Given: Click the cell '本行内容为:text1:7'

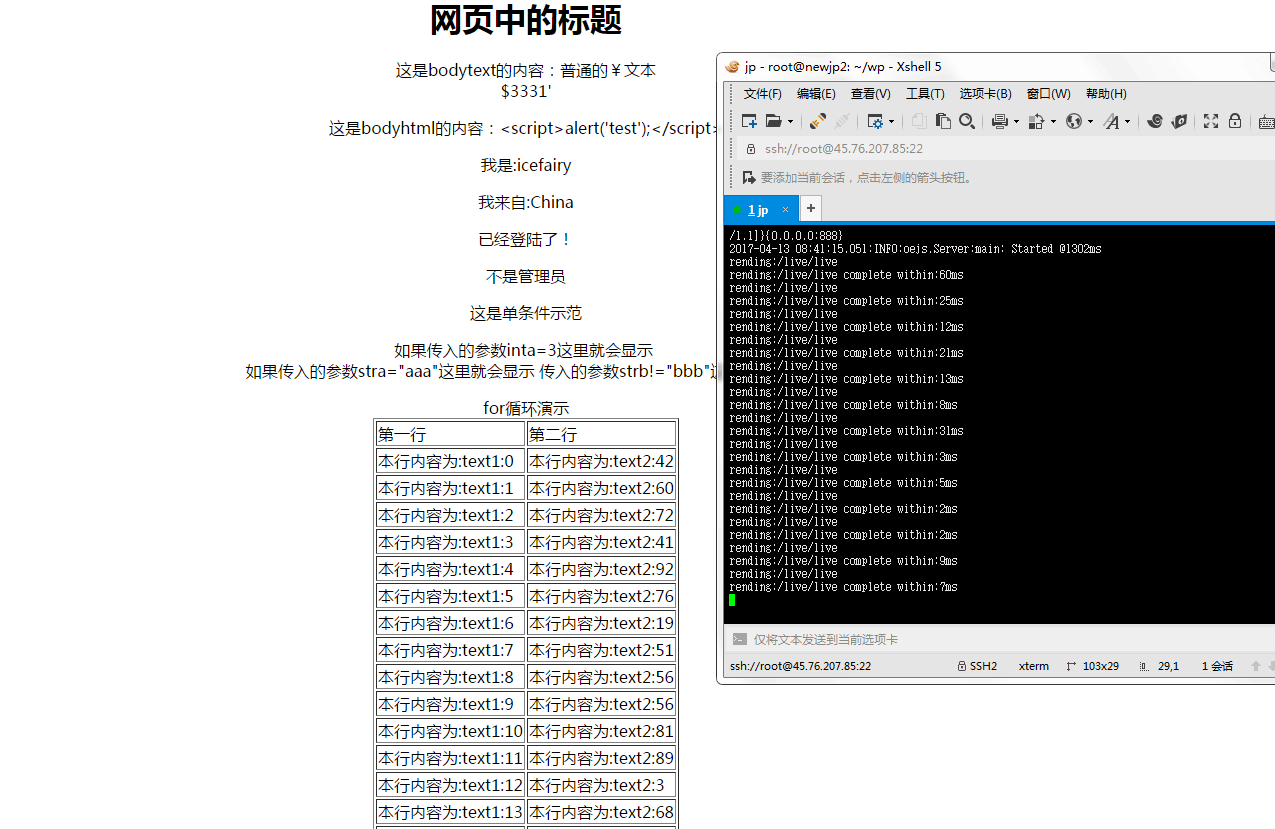Looking at the screenshot, I should [450, 650].
